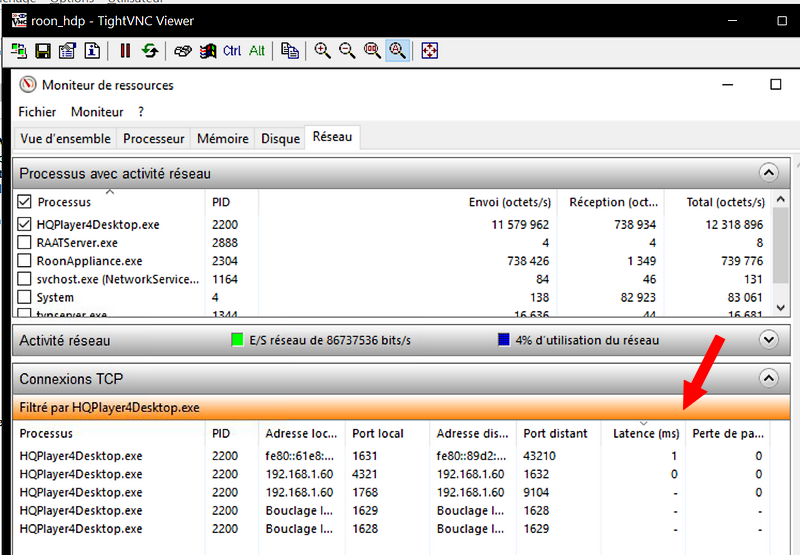Show the Connection Info icon
The image size is (800, 555).
tap(92, 51)
